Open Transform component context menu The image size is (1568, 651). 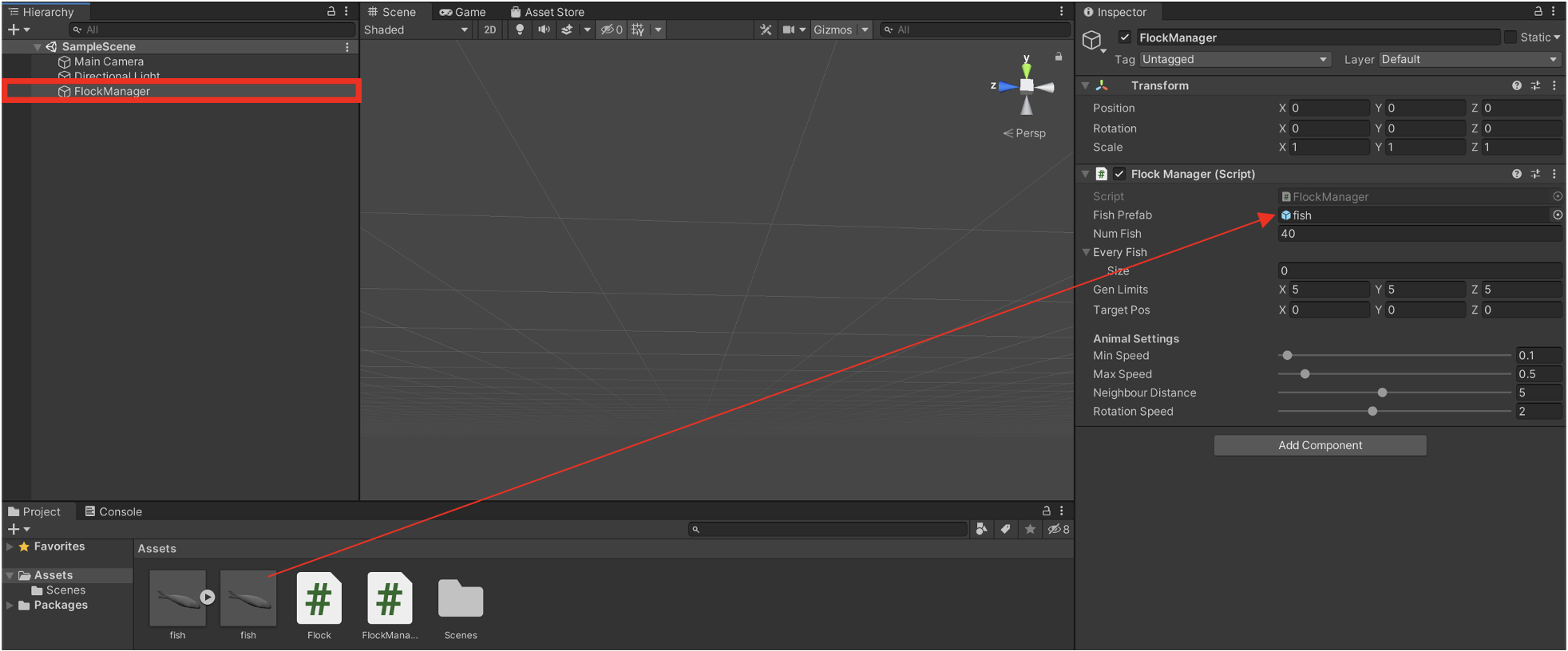1554,85
